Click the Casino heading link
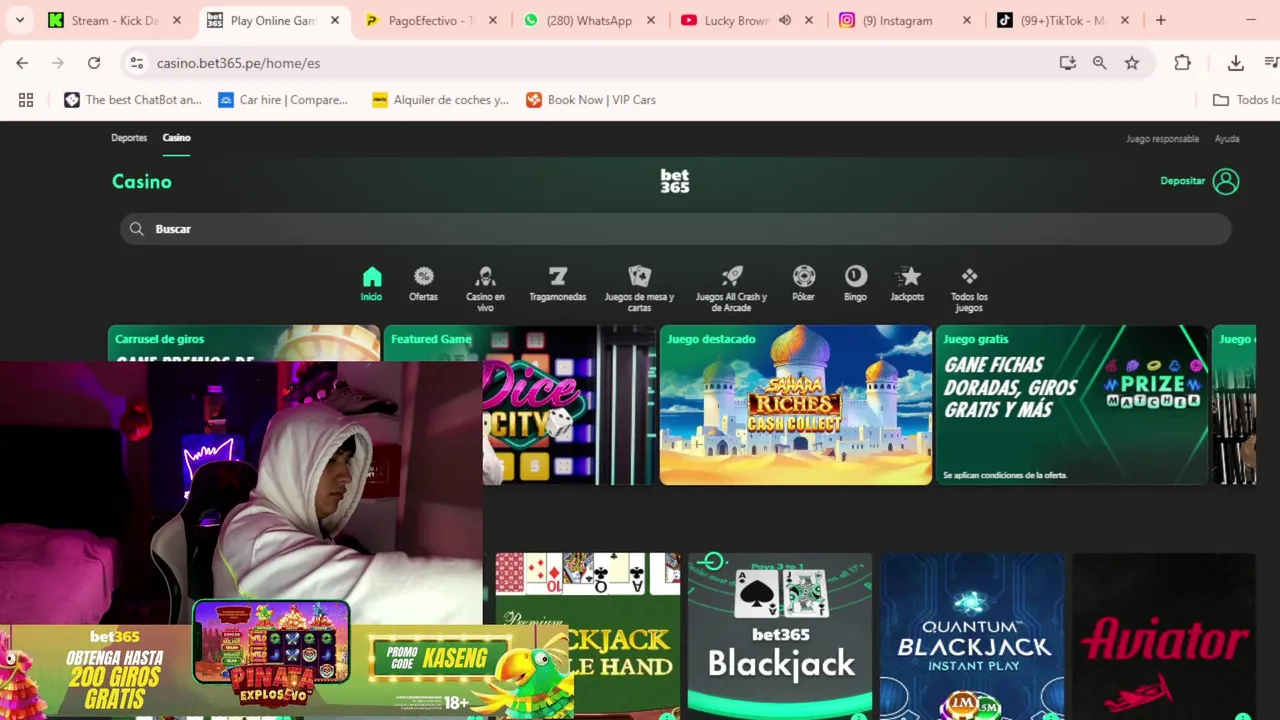This screenshot has height=720, width=1280. pyautogui.click(x=142, y=182)
